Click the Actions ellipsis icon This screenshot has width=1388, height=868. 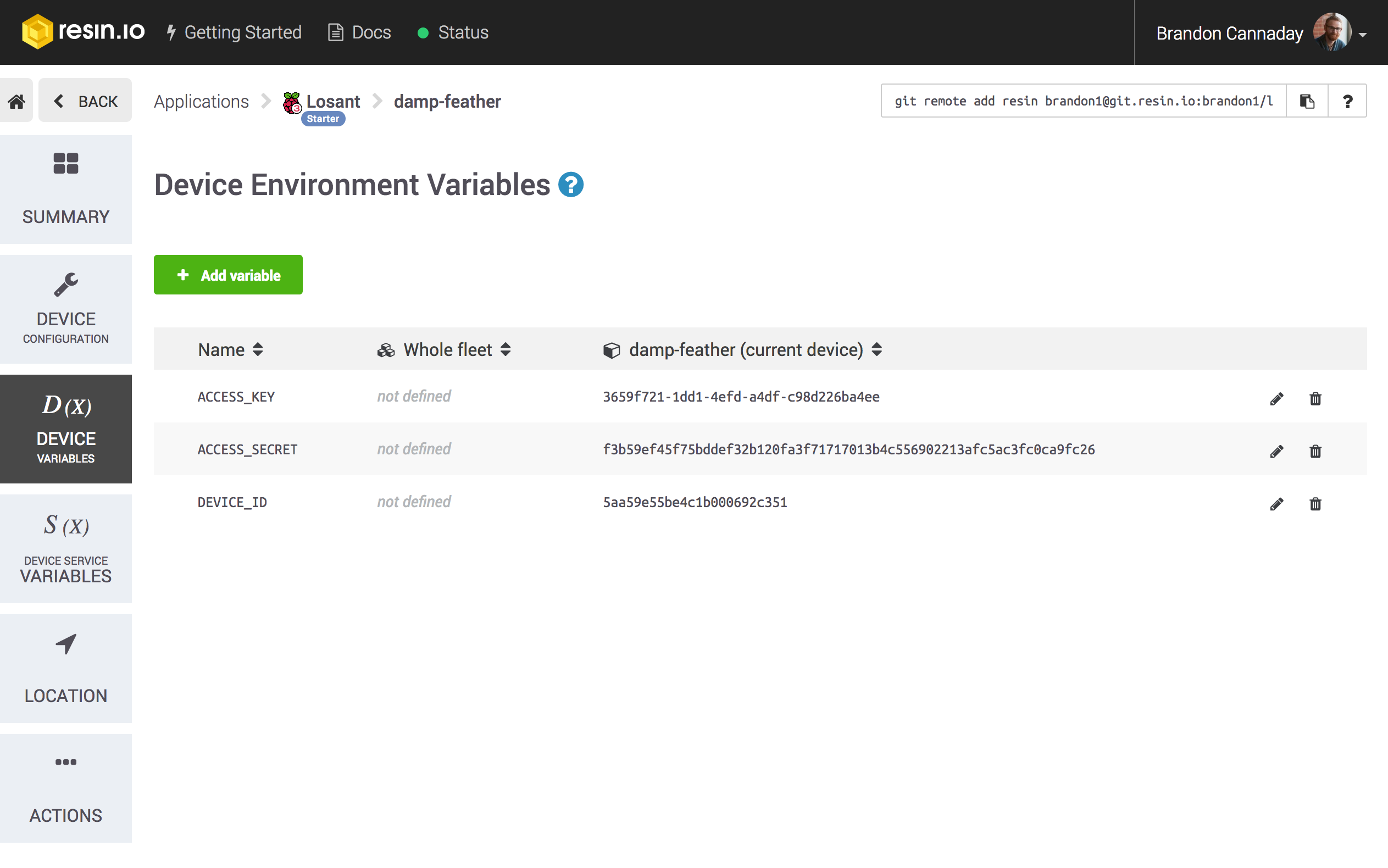pos(65,762)
